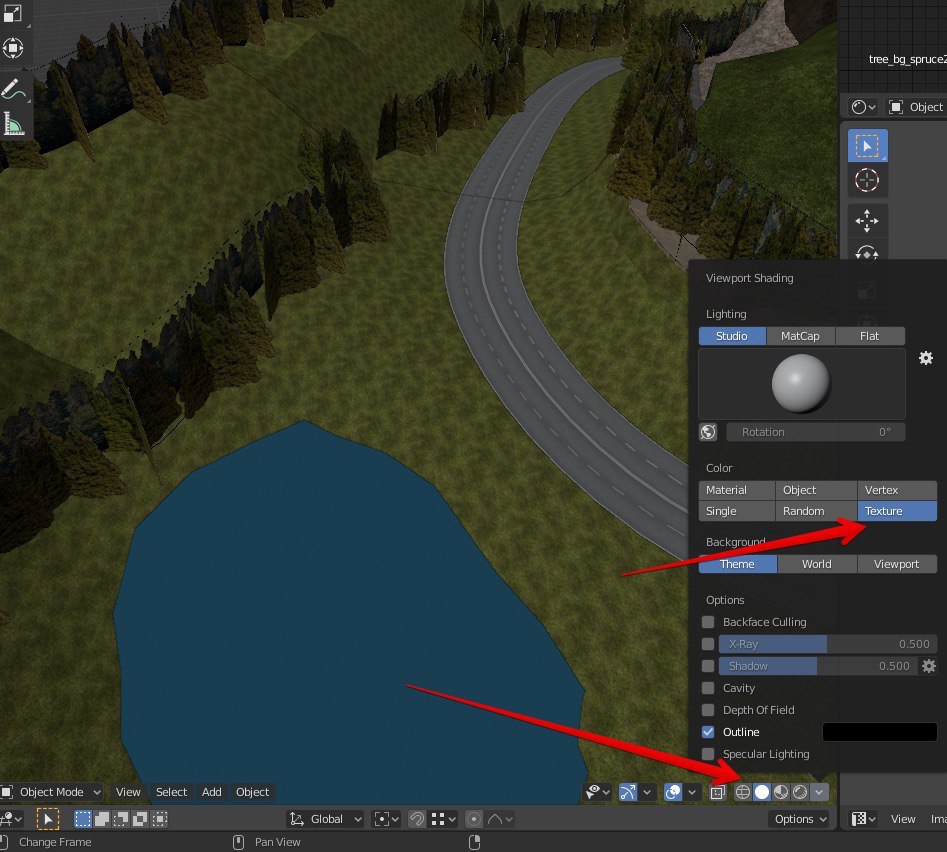Enable X-Ray checkbox in options
Viewport: 947px width, 852px height.
[x=708, y=644]
